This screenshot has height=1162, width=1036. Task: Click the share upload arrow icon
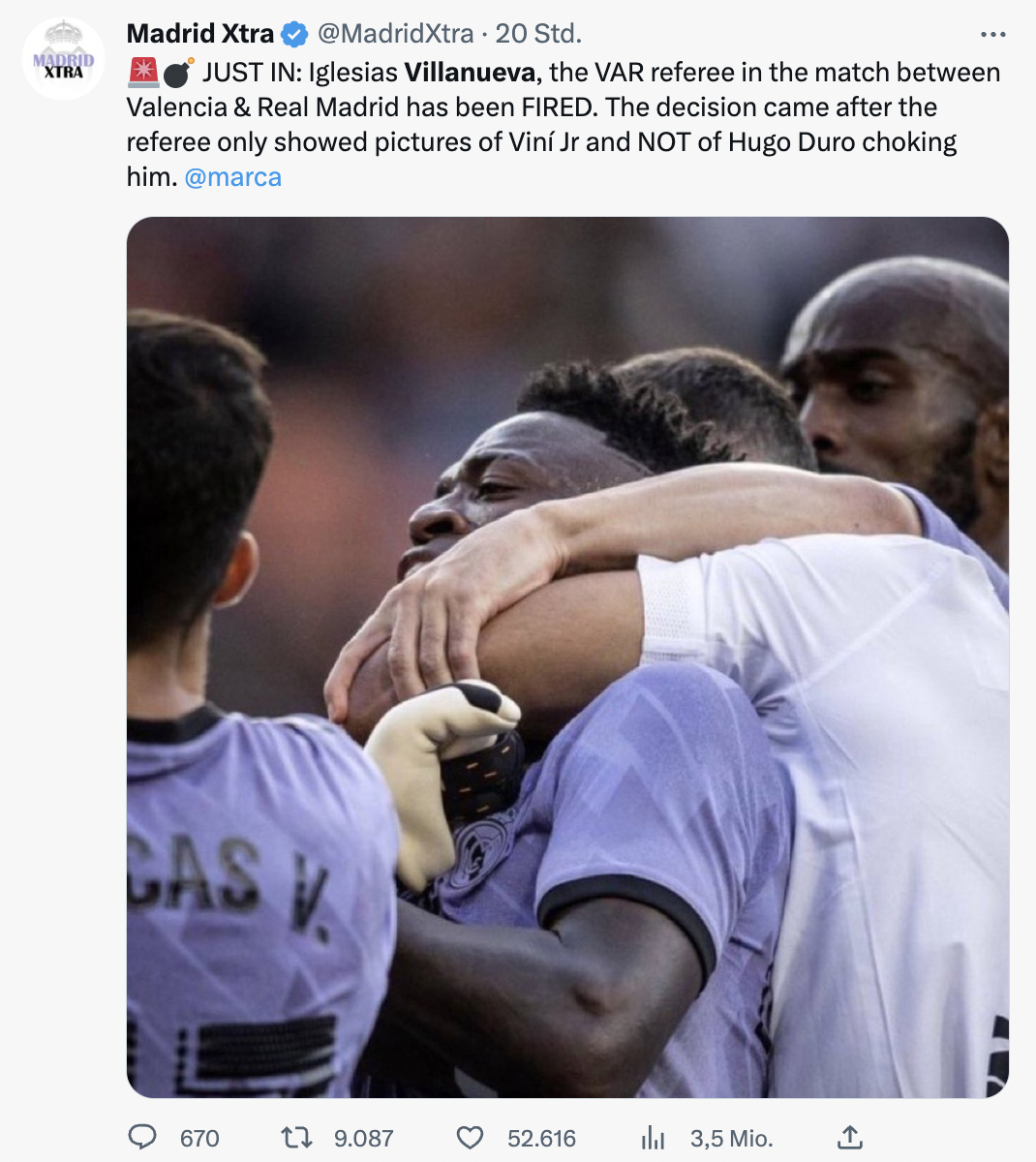[849, 1137]
